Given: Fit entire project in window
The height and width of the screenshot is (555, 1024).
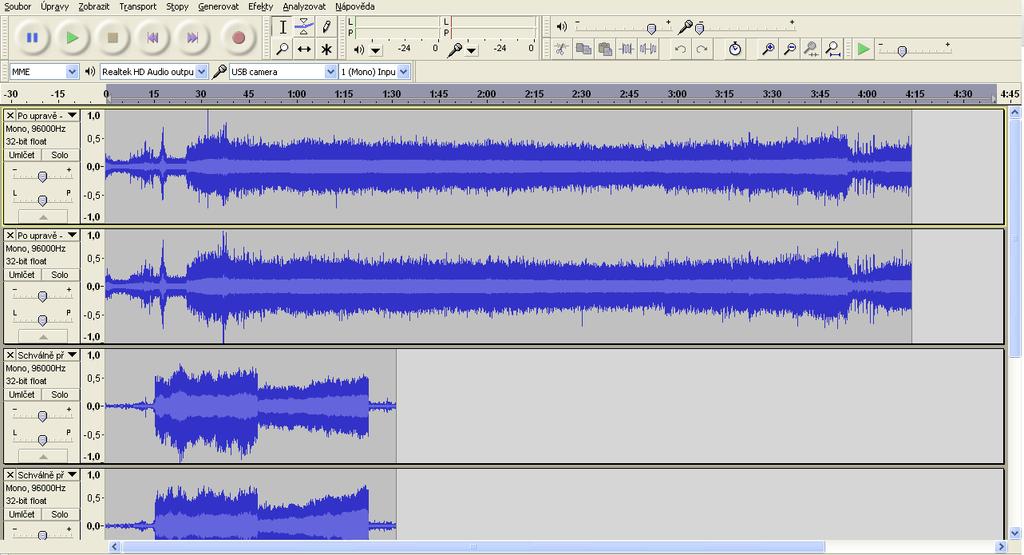Looking at the screenshot, I should 833,49.
